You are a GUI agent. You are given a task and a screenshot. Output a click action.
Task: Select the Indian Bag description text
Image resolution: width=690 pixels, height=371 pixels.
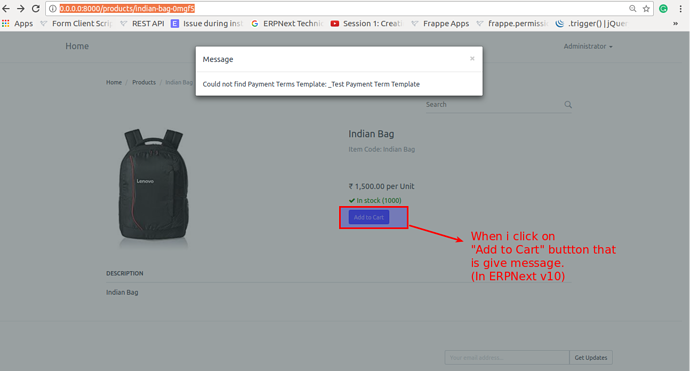pyautogui.click(x=122, y=292)
